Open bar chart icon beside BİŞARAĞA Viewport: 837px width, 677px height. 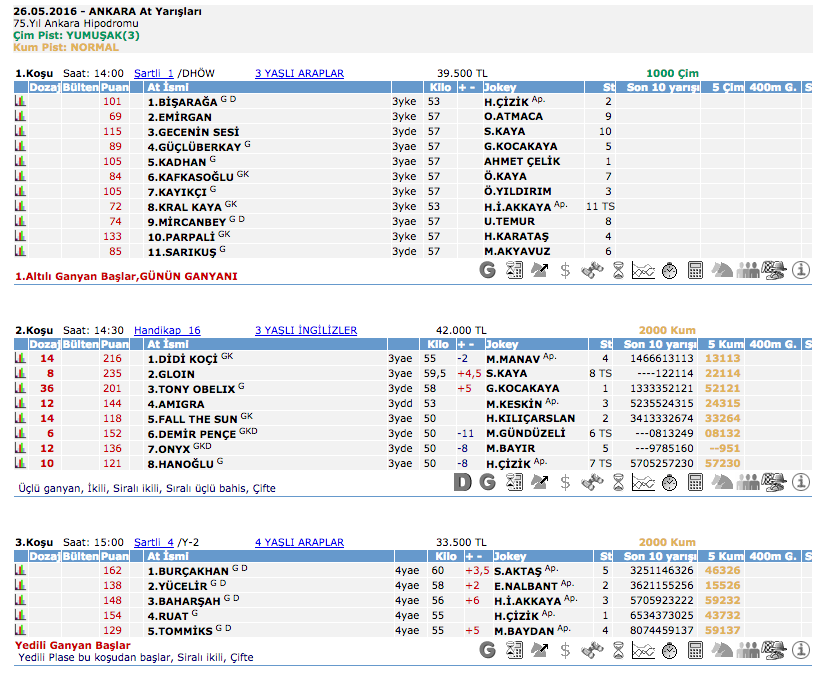(20, 101)
